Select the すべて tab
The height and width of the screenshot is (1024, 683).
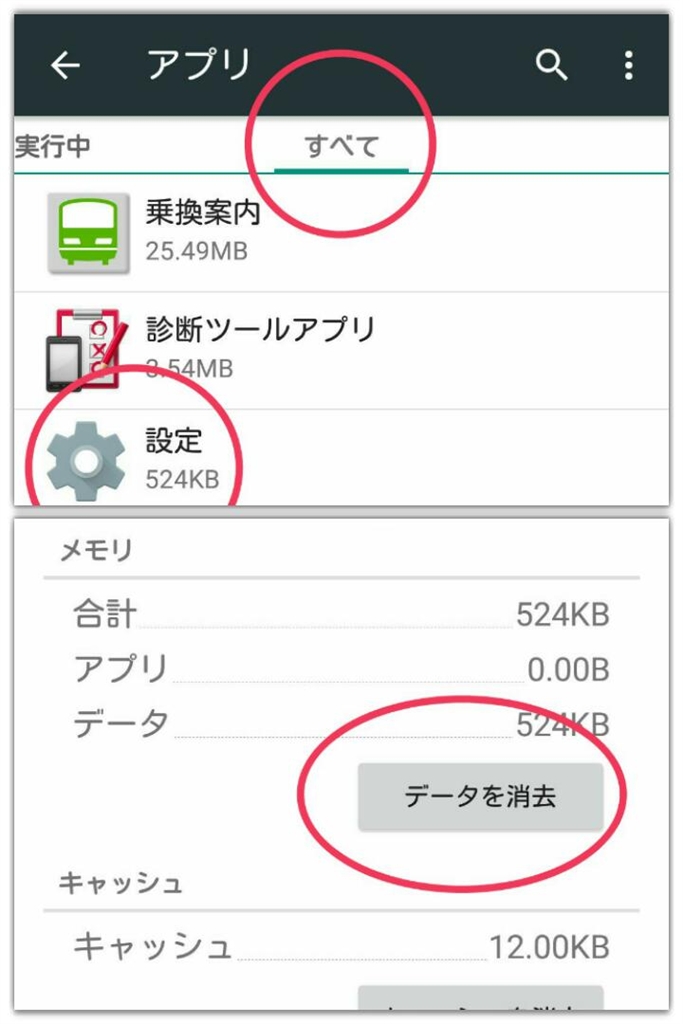click(341, 147)
